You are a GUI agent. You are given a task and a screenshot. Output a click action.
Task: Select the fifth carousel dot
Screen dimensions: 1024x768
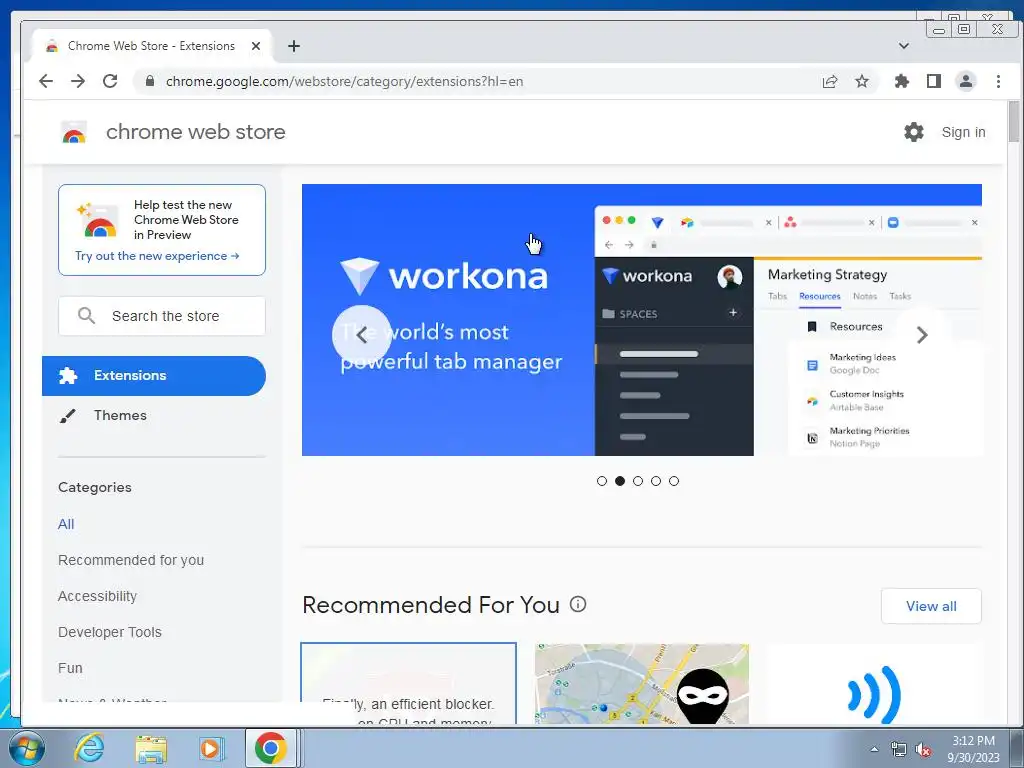point(674,481)
